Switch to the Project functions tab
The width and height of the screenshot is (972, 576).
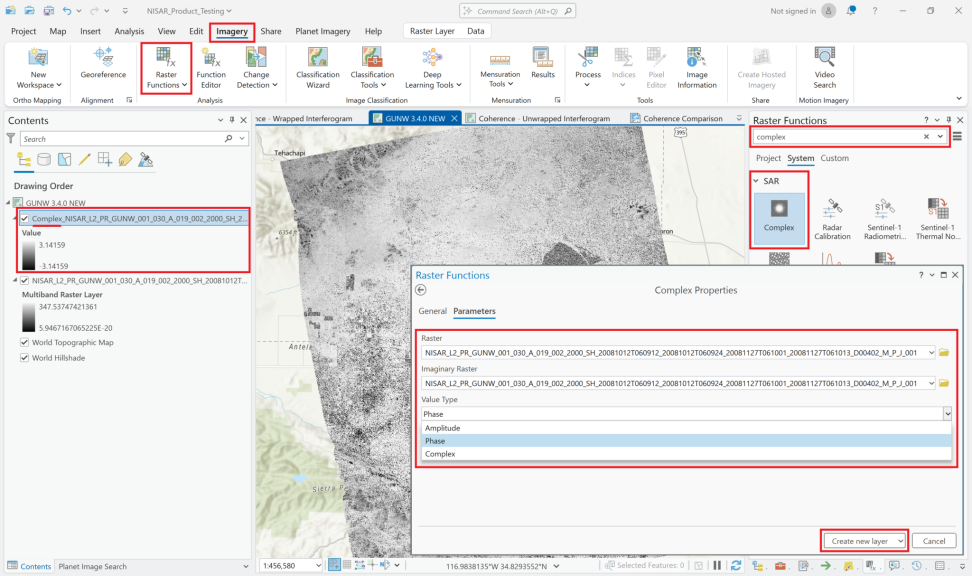768,158
